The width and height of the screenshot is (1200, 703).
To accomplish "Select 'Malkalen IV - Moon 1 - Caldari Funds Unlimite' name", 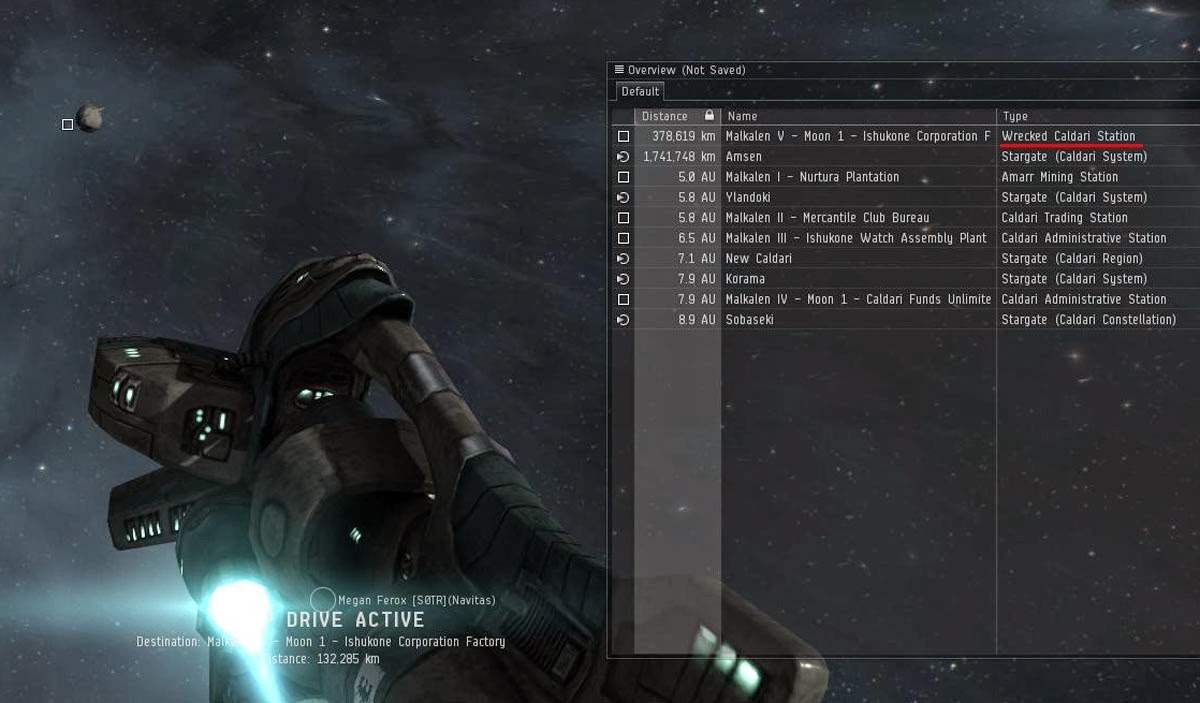I will 858,299.
